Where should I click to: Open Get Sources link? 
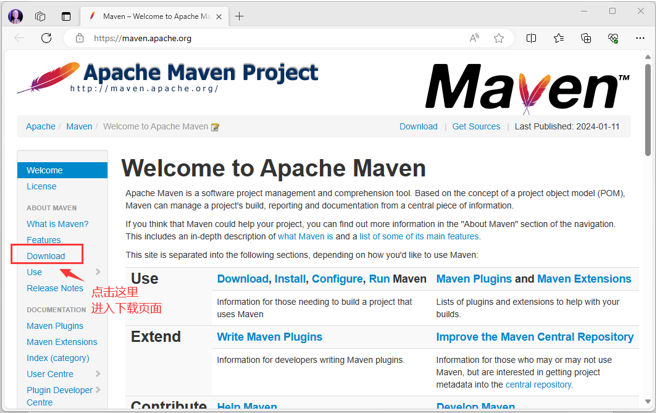476,126
